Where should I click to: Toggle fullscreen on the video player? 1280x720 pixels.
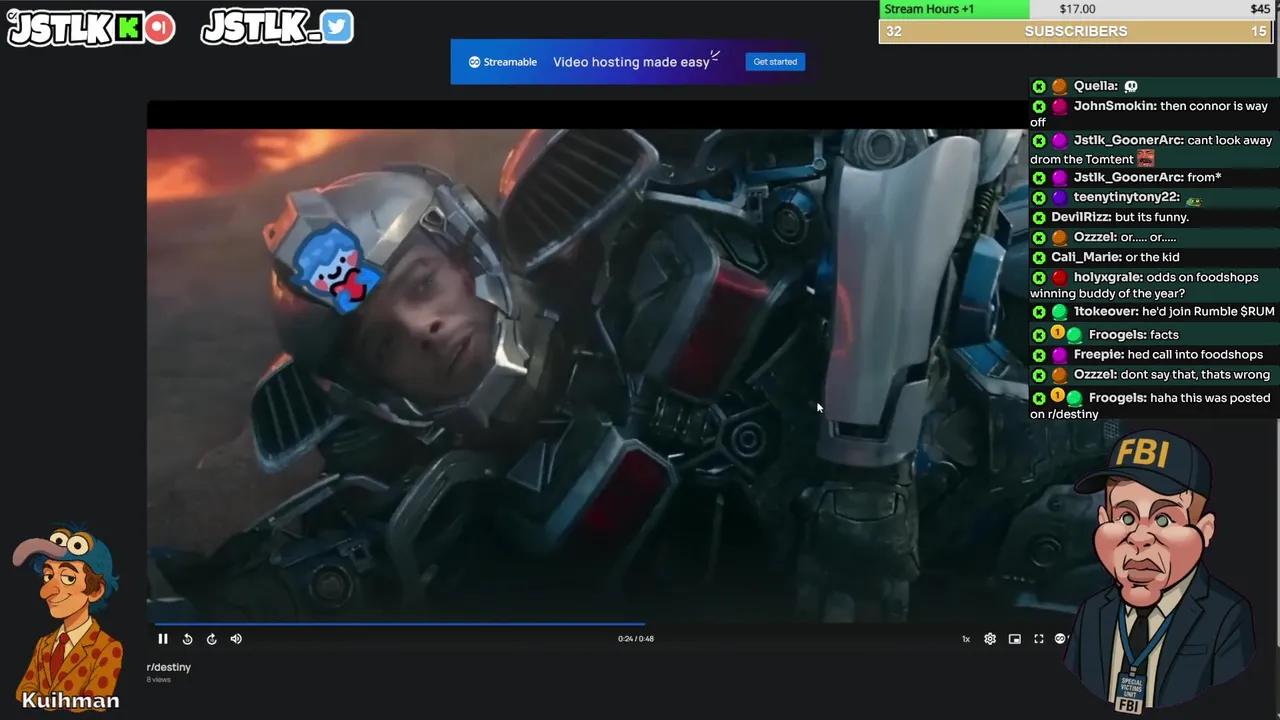[x=1039, y=639]
